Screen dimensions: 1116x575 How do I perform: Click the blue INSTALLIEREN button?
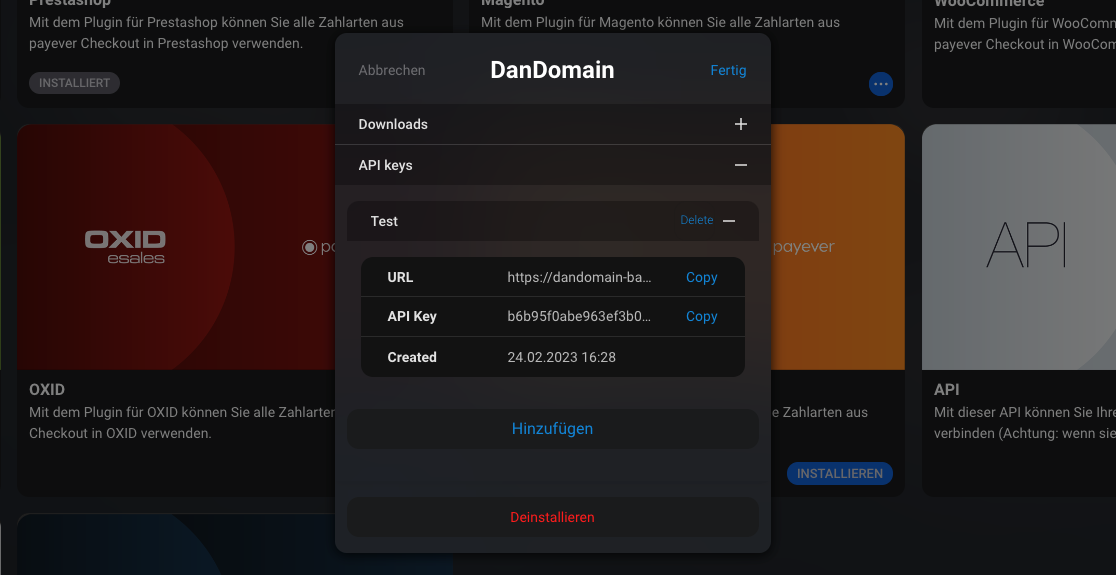pos(840,474)
